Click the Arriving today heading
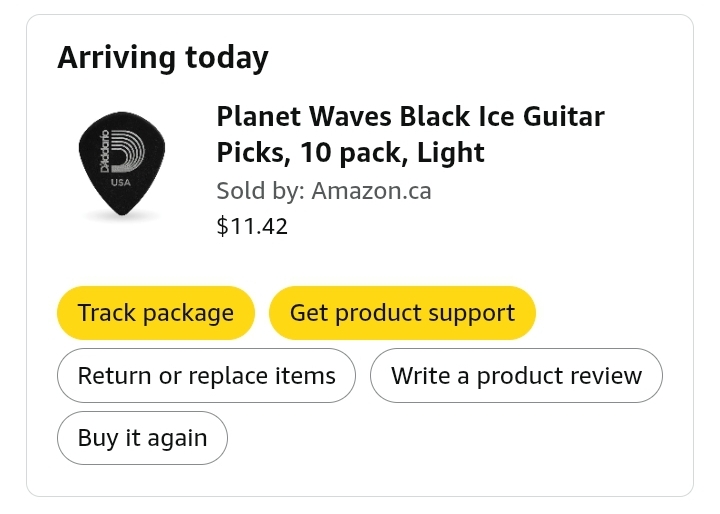The image size is (720, 514). click(x=162, y=58)
